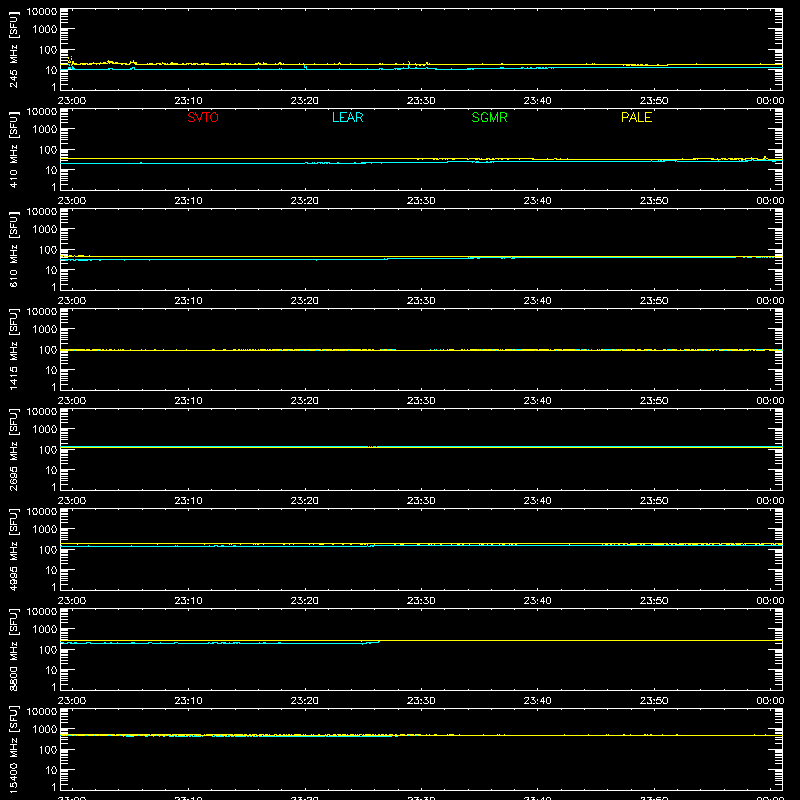
Task: Click the 00:00 tick under the 8800 MHz plot
Action: 770,701
